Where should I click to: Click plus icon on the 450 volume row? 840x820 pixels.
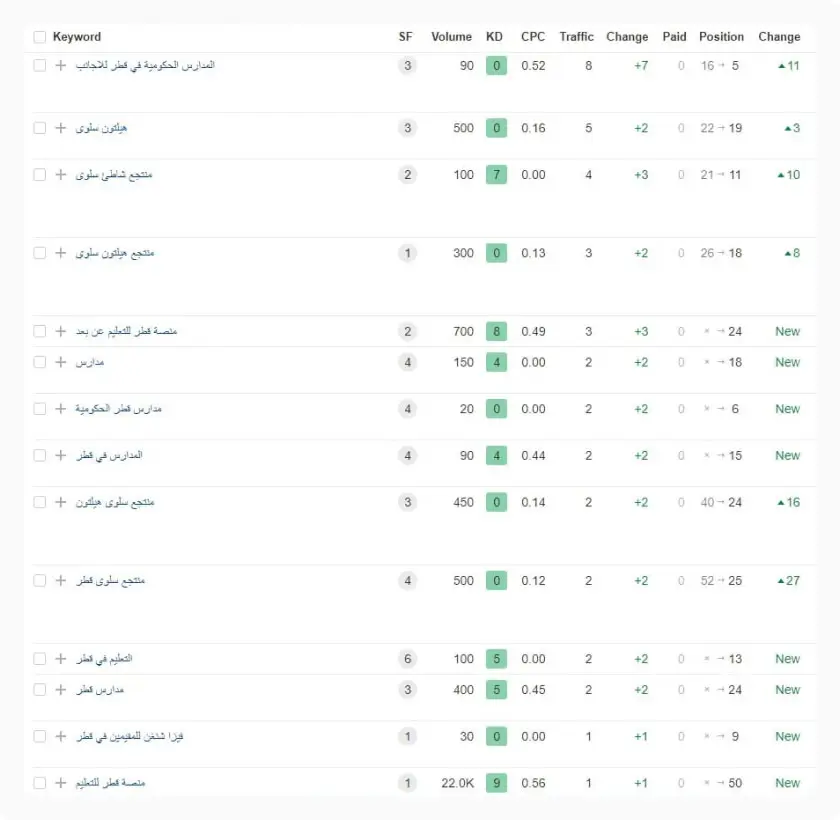[60, 502]
